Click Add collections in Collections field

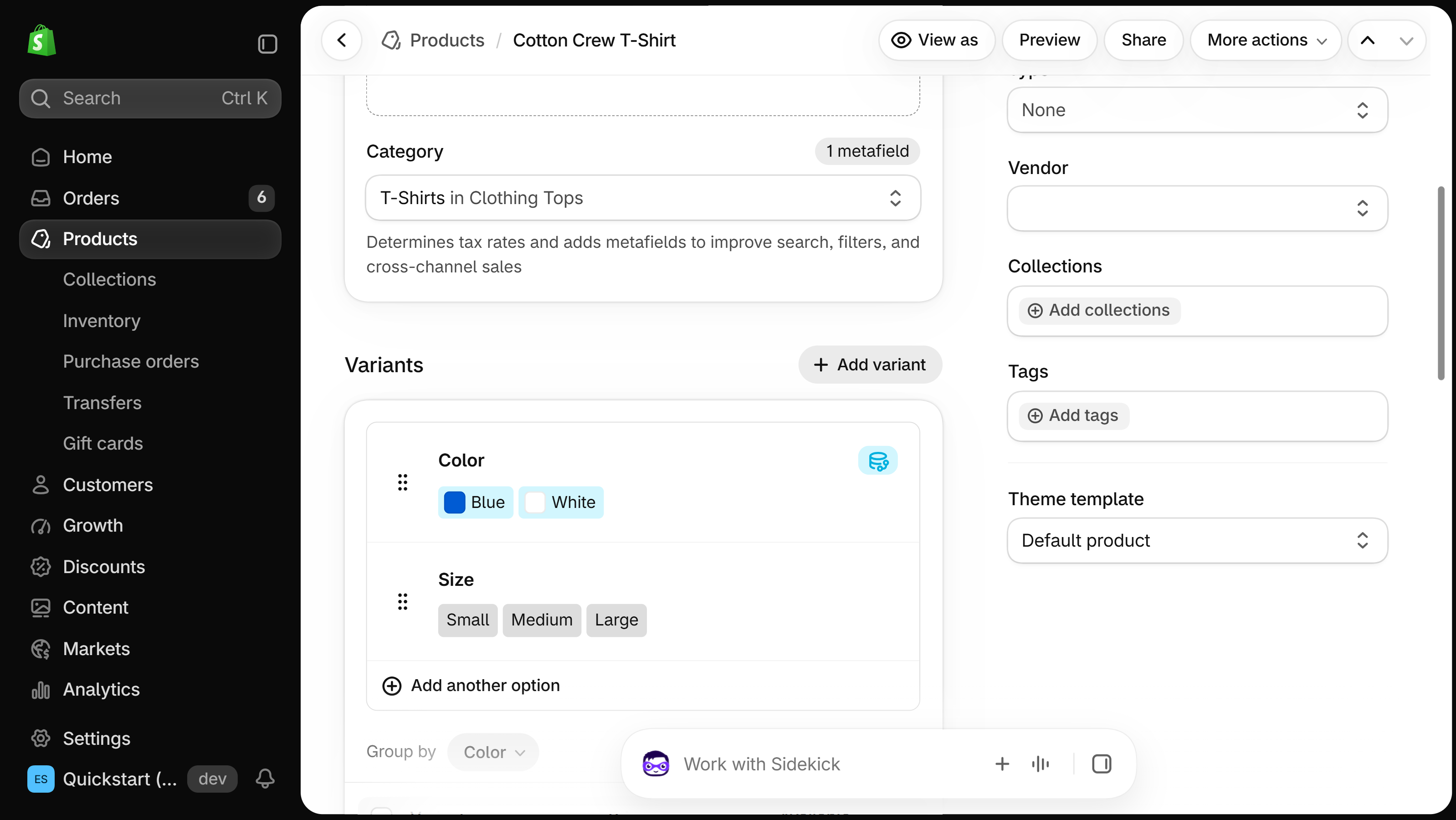1099,310
